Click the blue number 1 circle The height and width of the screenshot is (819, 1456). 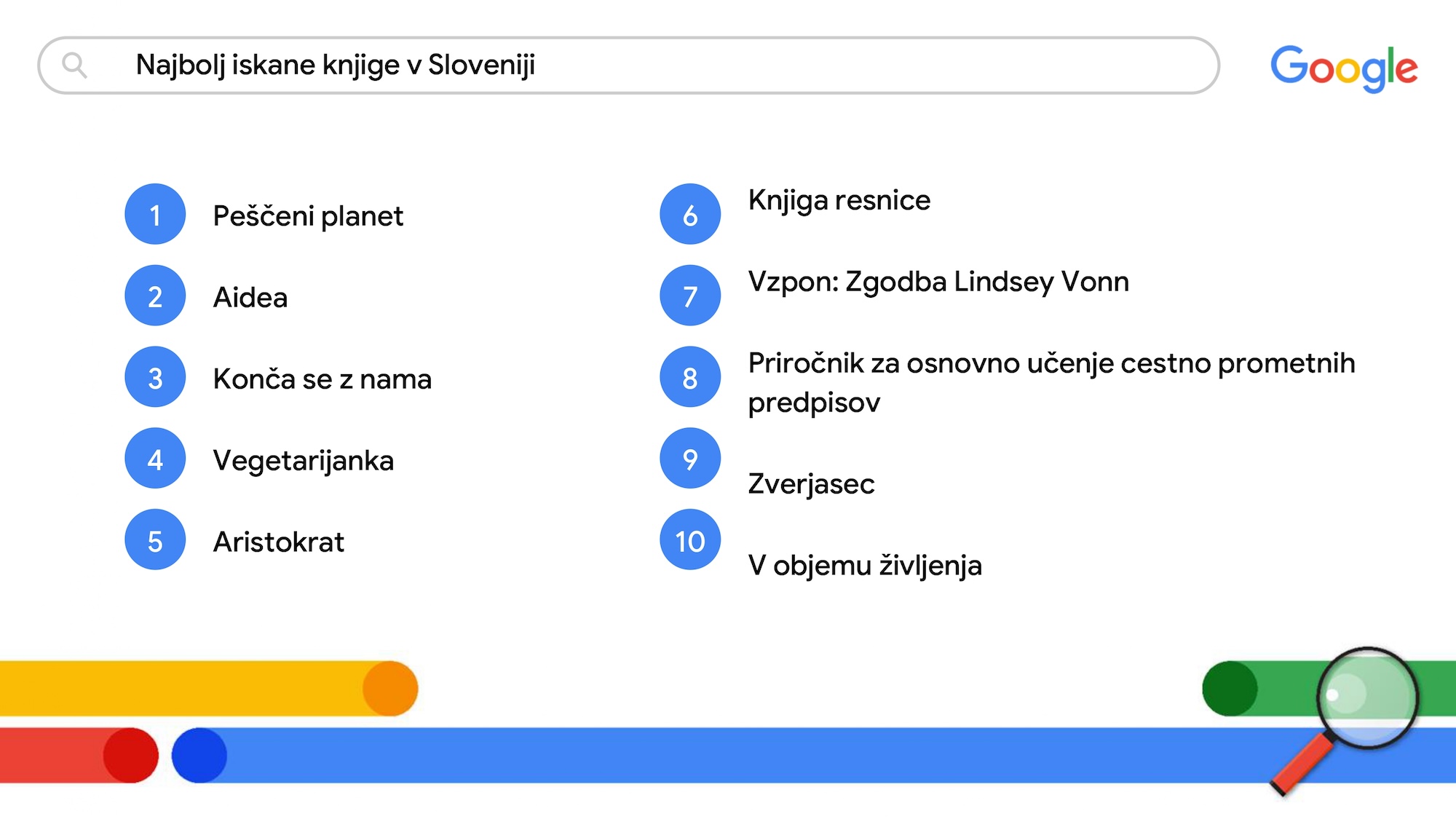pos(155,214)
